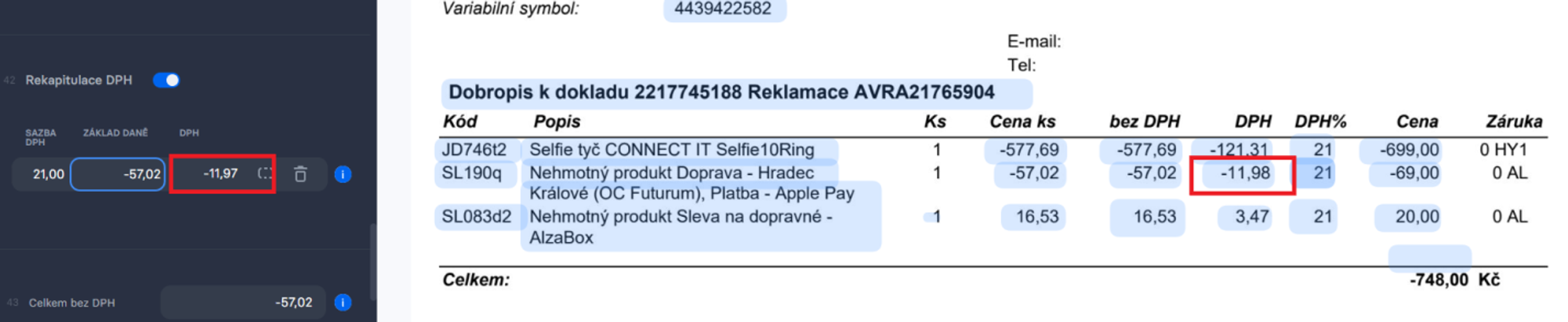The width and height of the screenshot is (1568, 322).
Task: Click the left panel vertical scrollbar
Action: 372,262
